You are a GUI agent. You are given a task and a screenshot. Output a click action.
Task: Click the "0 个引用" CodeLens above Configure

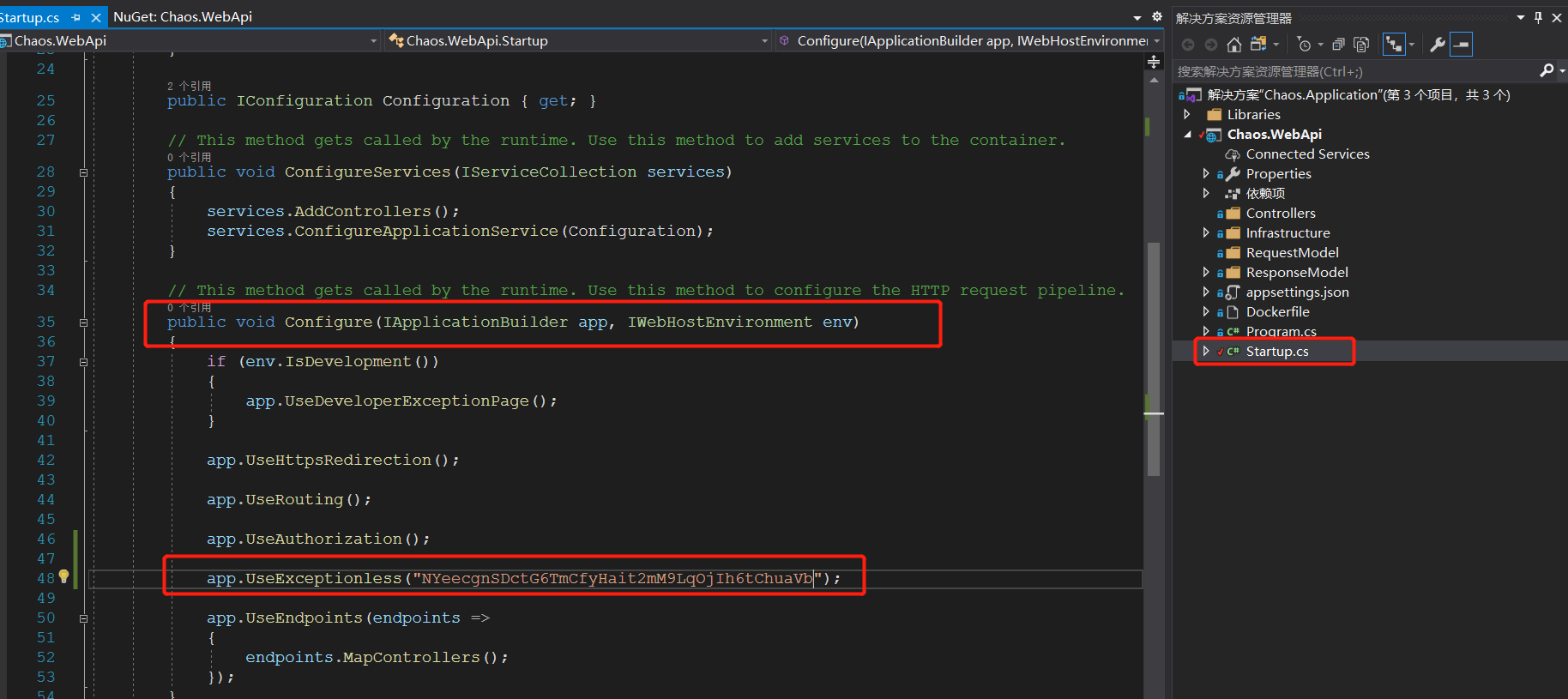click(189, 307)
